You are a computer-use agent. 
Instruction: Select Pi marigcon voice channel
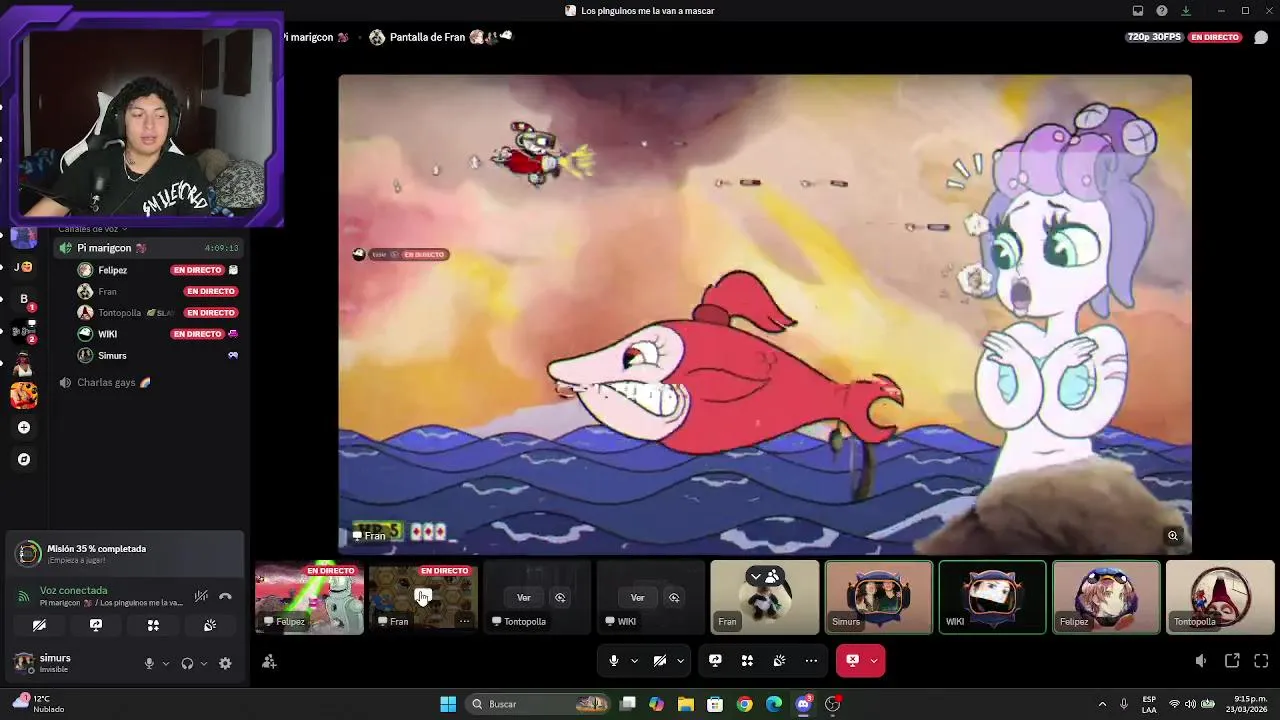tap(148, 248)
